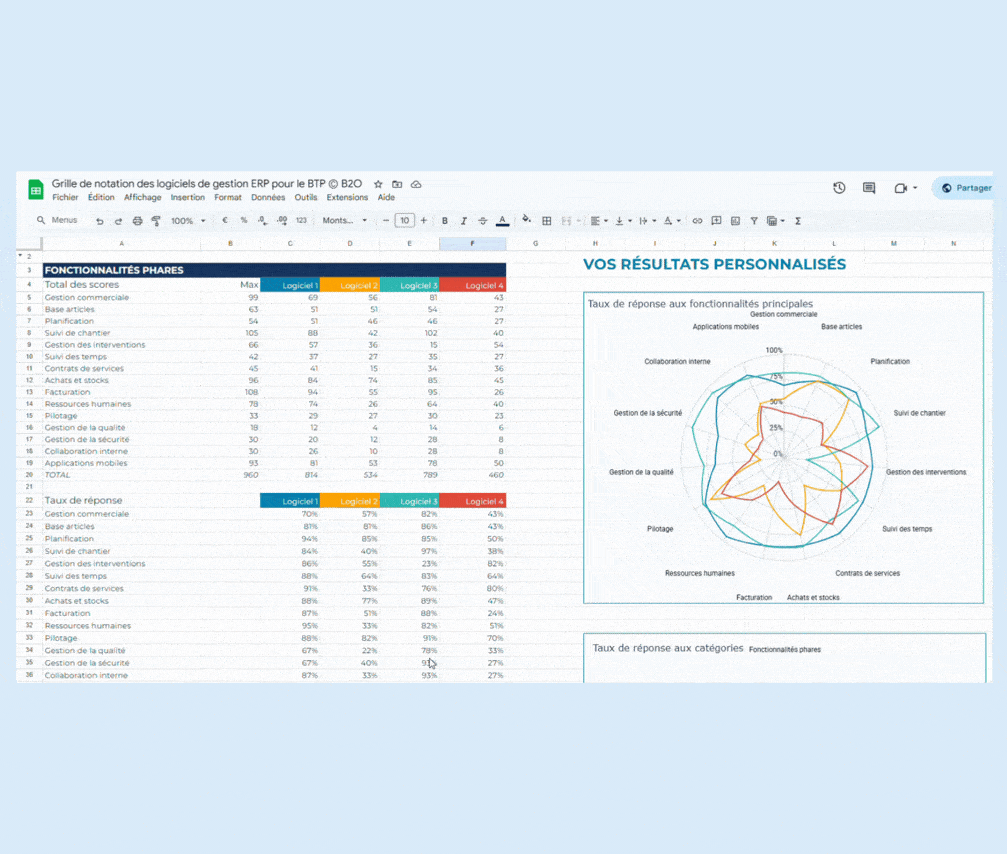Click the font size input field

click(x=404, y=221)
